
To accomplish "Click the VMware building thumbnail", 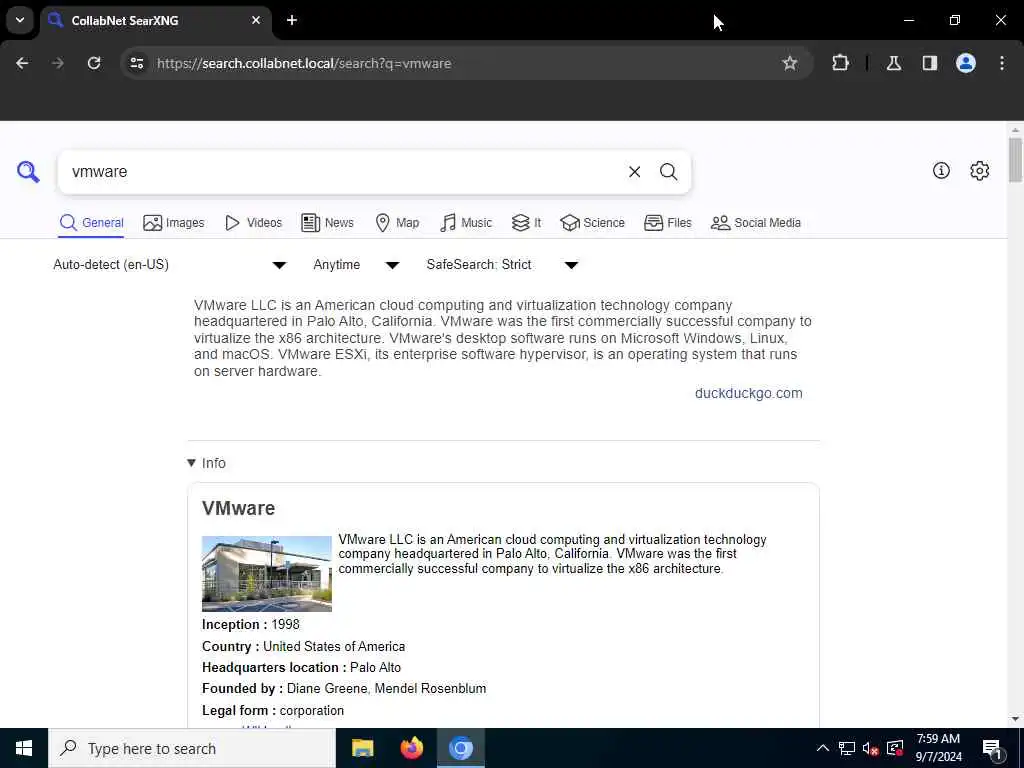I will tap(266, 573).
